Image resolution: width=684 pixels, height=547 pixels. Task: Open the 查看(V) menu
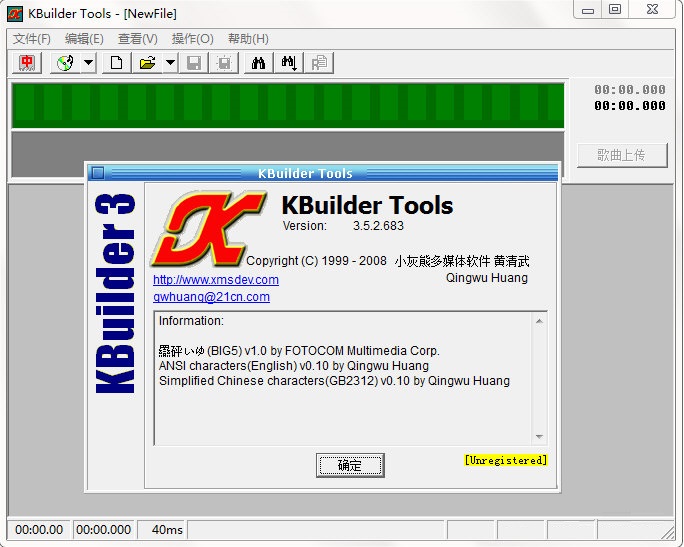pos(137,39)
